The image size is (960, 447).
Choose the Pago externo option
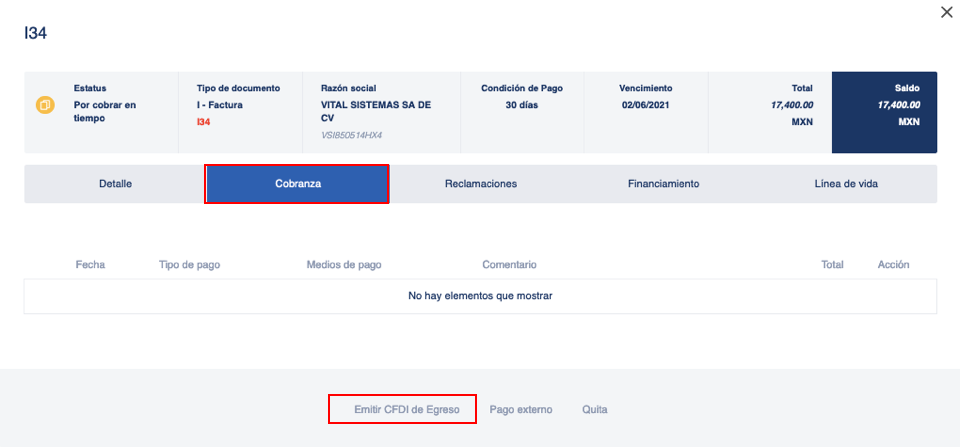click(x=521, y=410)
